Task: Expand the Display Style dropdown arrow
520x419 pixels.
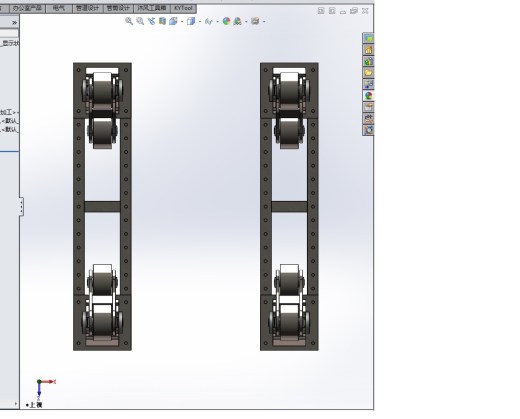Action: pos(200,22)
